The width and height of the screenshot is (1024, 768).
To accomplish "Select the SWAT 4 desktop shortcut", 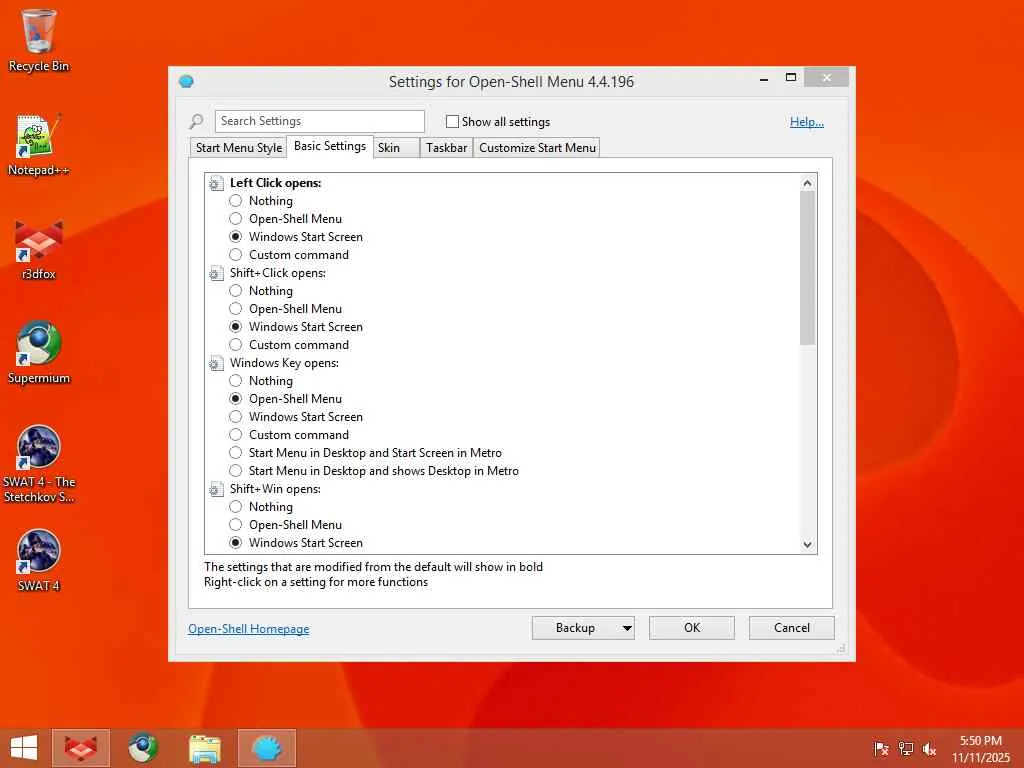I will click(39, 560).
